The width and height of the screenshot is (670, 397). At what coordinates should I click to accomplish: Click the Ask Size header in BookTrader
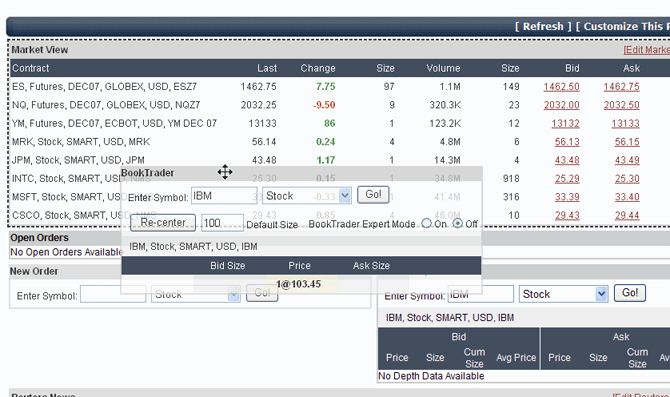(371, 266)
